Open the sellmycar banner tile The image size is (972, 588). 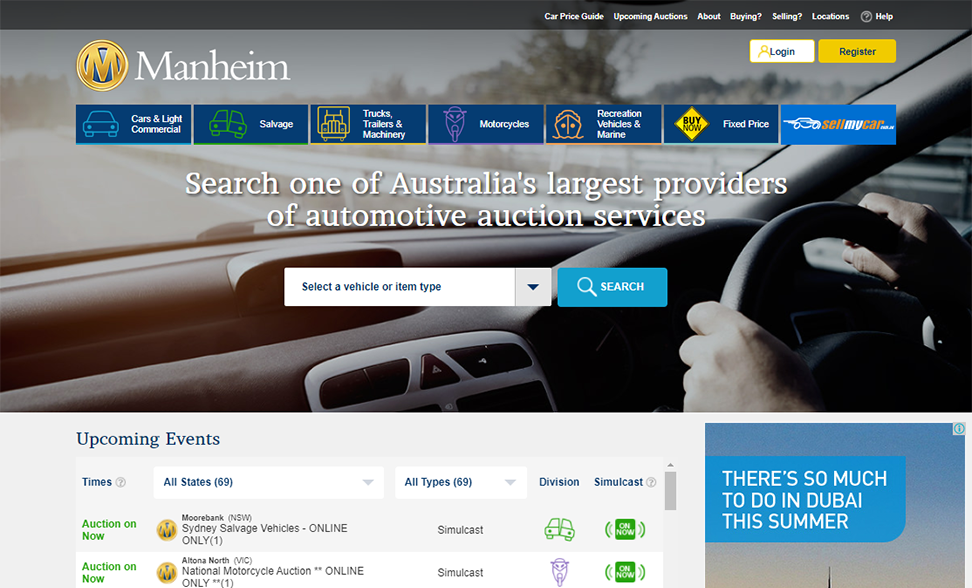(x=838, y=125)
